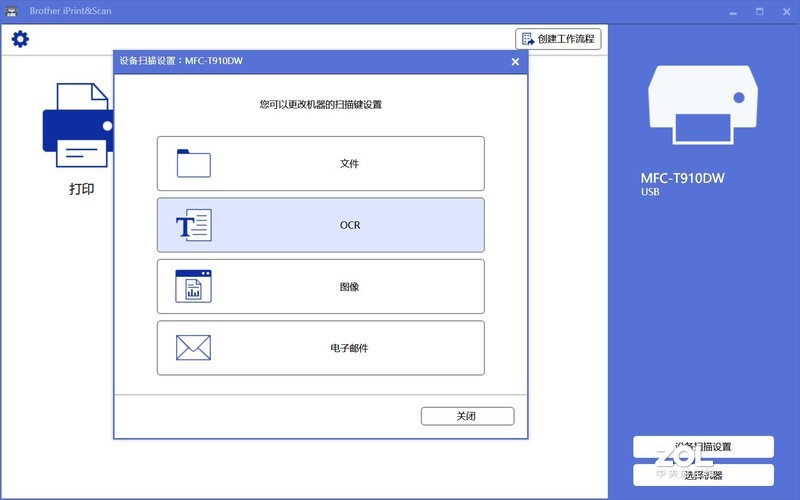Choose the 电子邮件 scan option label
The height and width of the screenshot is (500, 800).
(x=349, y=348)
